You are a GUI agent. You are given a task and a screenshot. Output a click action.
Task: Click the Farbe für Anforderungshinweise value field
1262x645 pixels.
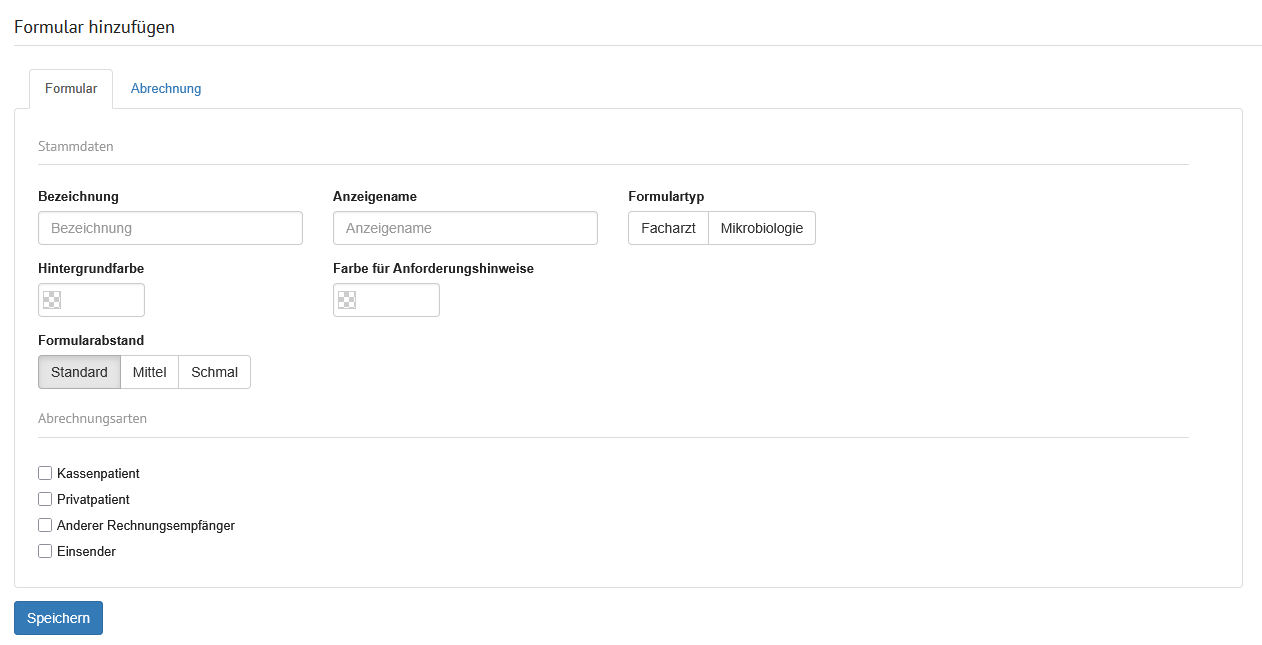[397, 300]
